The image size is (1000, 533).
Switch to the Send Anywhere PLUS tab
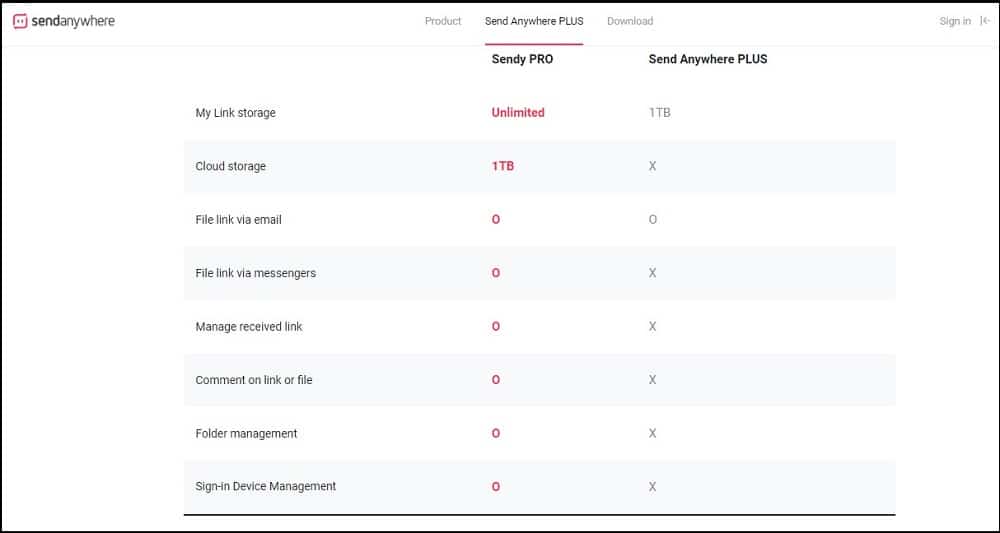(534, 21)
